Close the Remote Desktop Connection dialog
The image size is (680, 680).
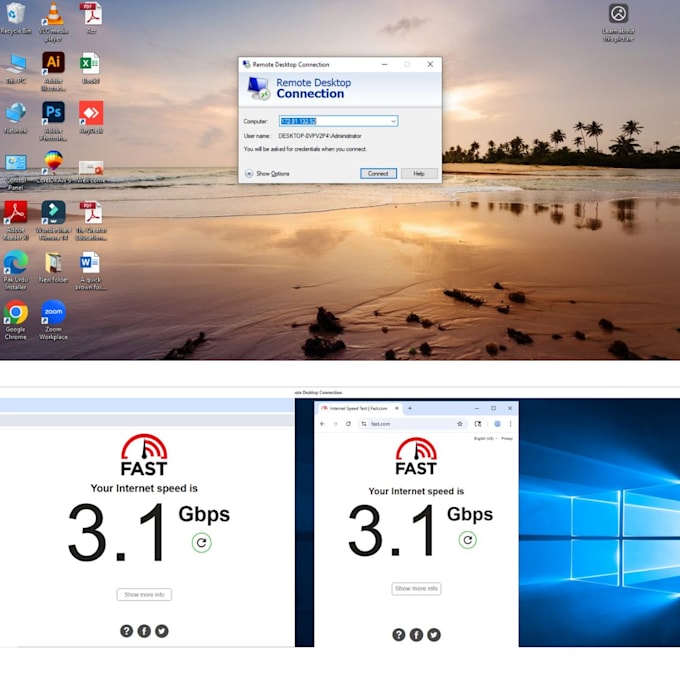coord(430,64)
